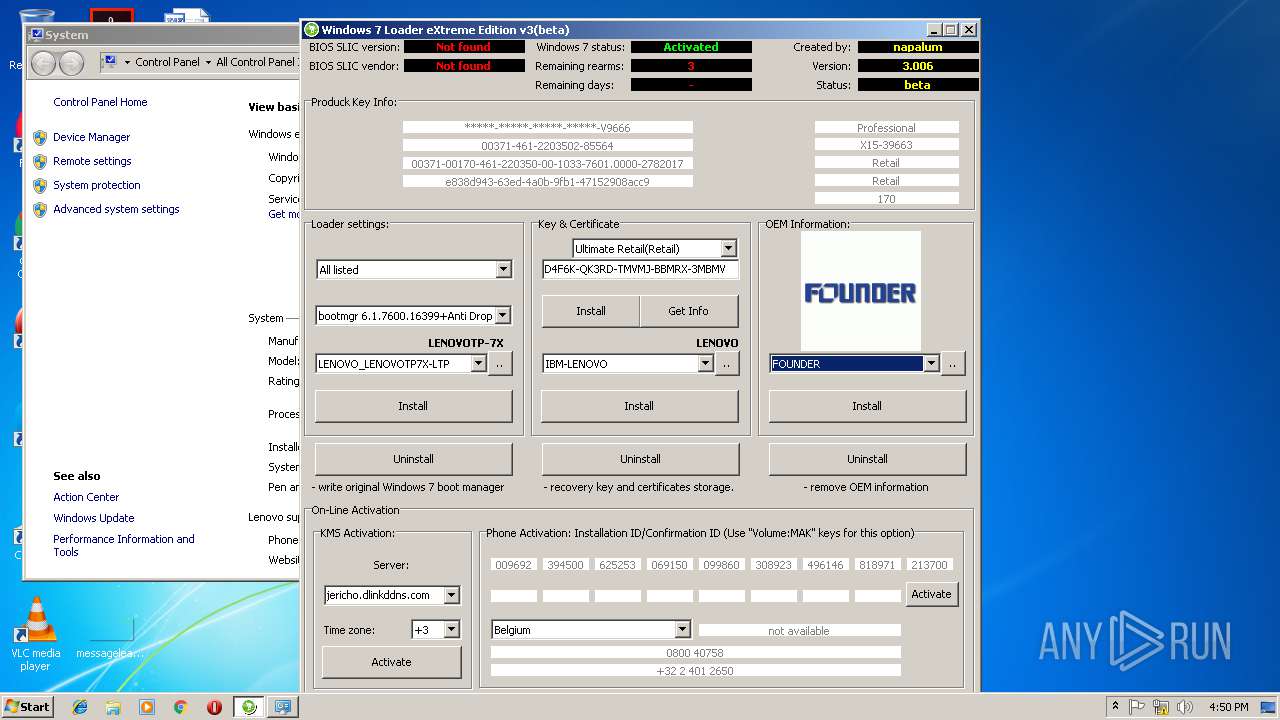The image size is (1280, 720).
Task: Click Install under IBM-LENOVO certificate
Action: pos(639,406)
